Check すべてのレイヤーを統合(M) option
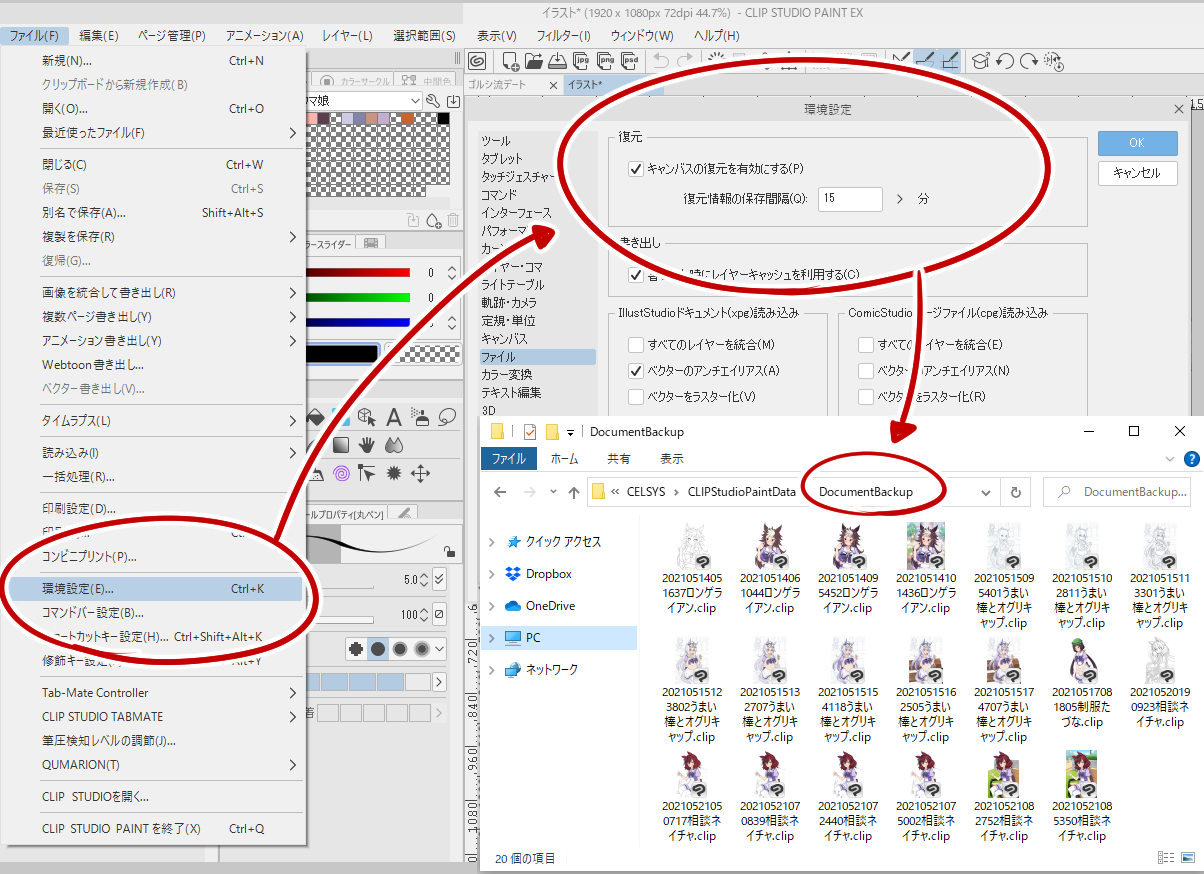The image size is (1204, 874). click(636, 345)
